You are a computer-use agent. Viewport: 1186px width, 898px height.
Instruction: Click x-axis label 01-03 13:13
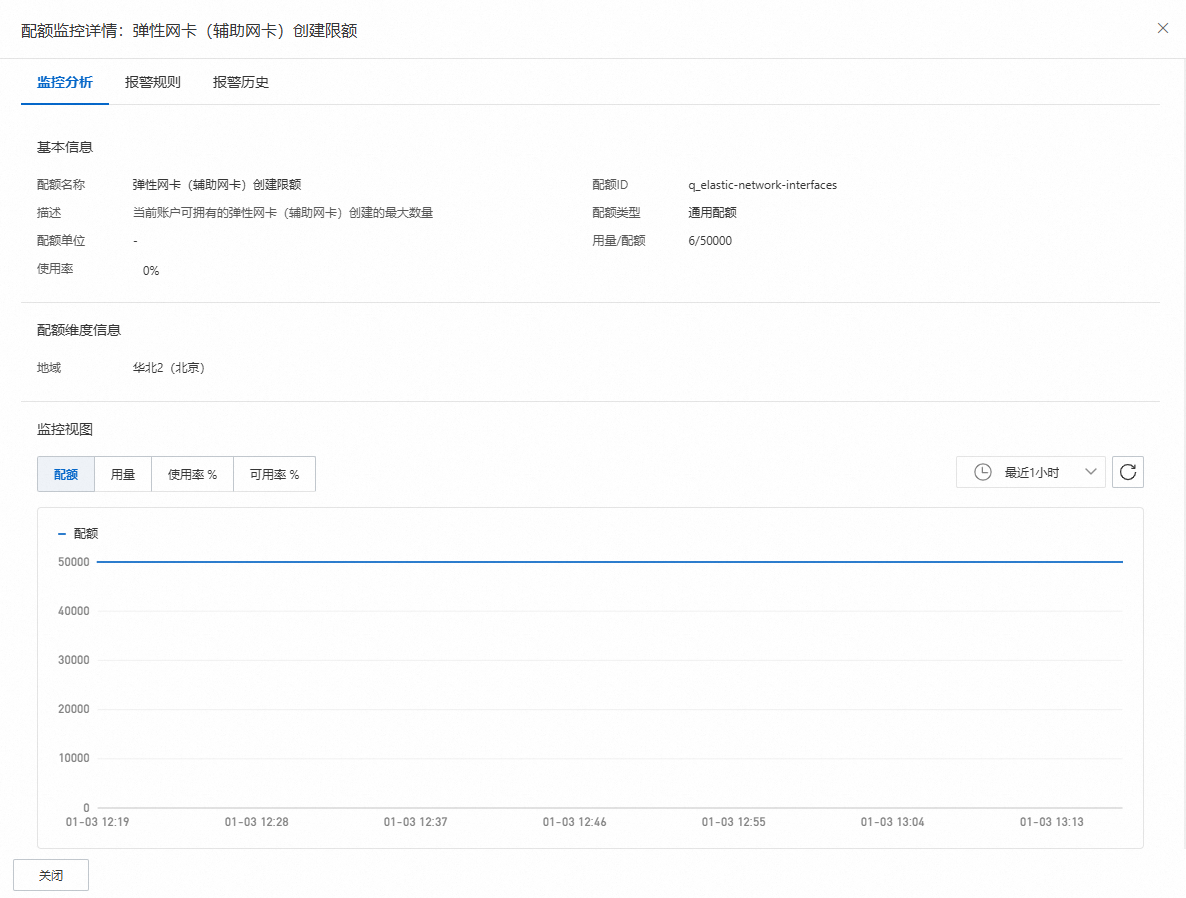pos(1051,822)
